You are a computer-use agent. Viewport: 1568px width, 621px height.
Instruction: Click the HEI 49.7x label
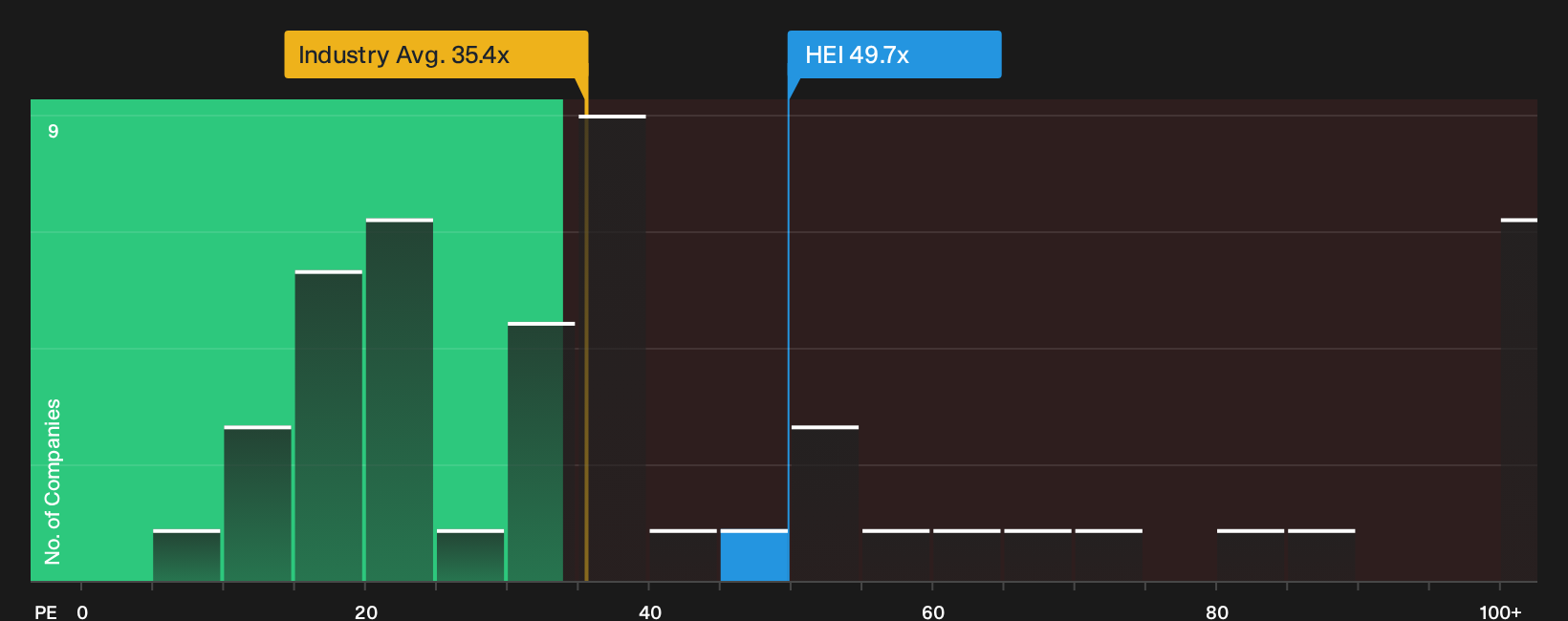(894, 54)
